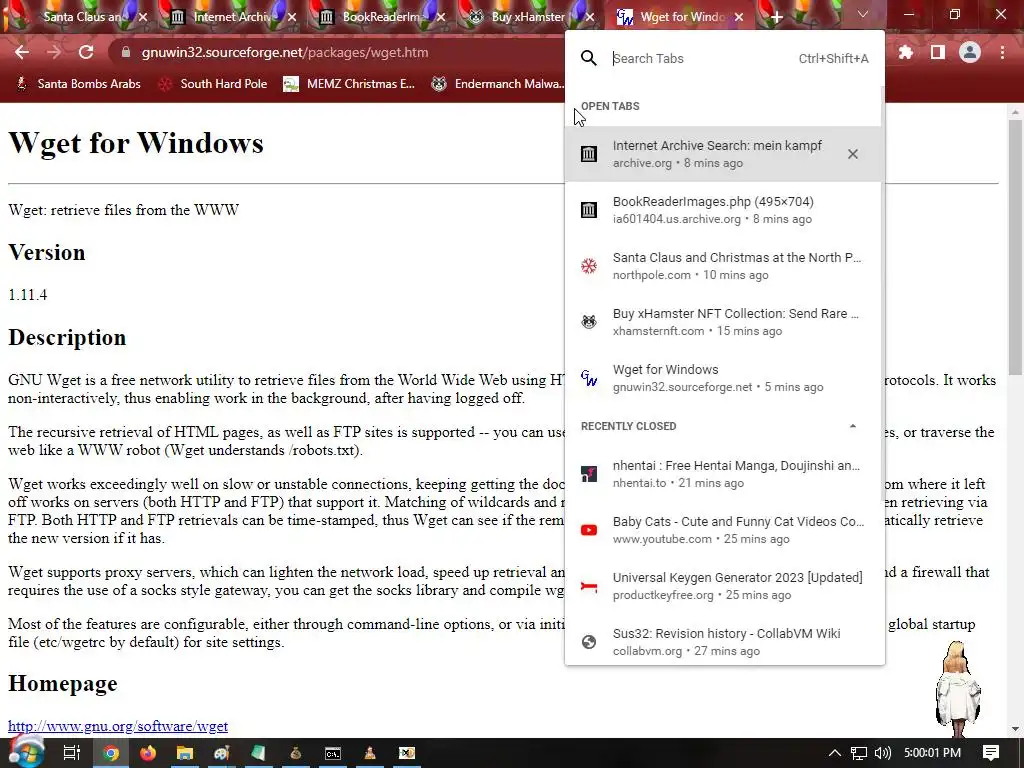Switch to Internet Archive Search: mein kampf entry

(723, 154)
